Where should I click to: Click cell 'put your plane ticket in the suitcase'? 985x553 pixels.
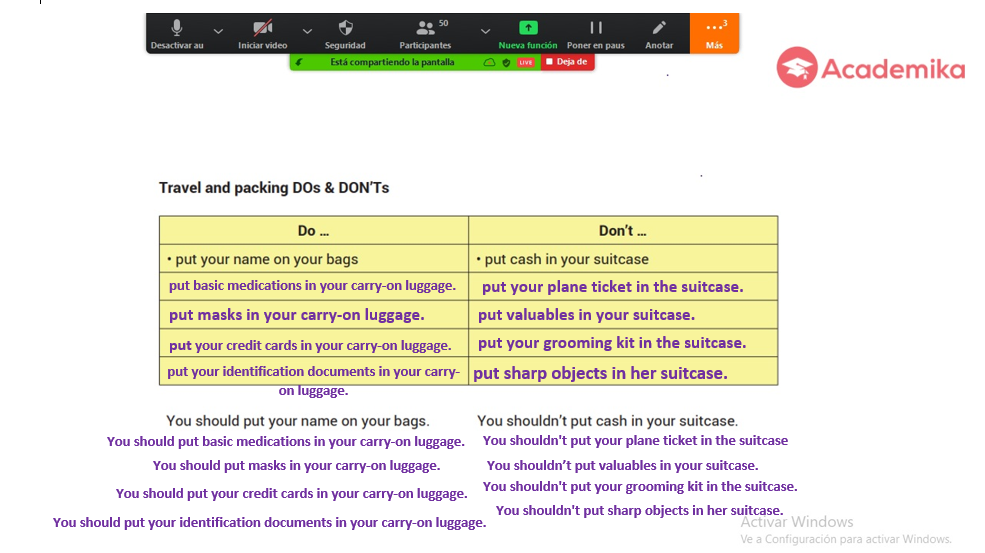click(x=623, y=287)
